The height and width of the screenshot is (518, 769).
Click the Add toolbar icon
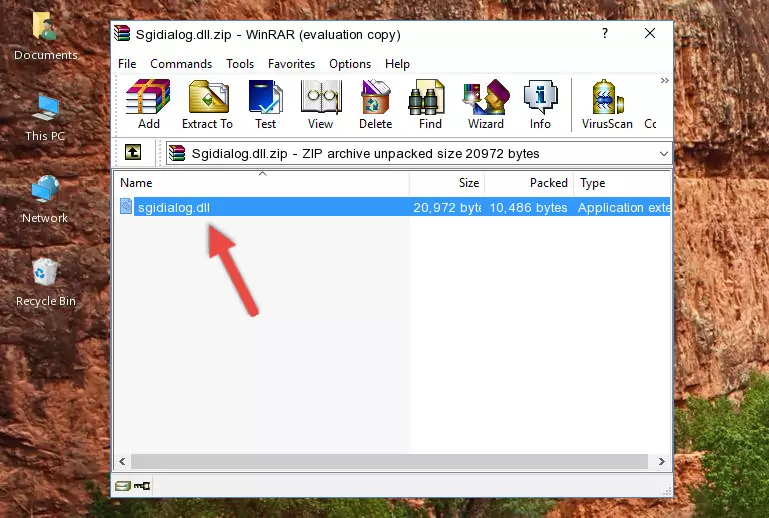pyautogui.click(x=148, y=104)
